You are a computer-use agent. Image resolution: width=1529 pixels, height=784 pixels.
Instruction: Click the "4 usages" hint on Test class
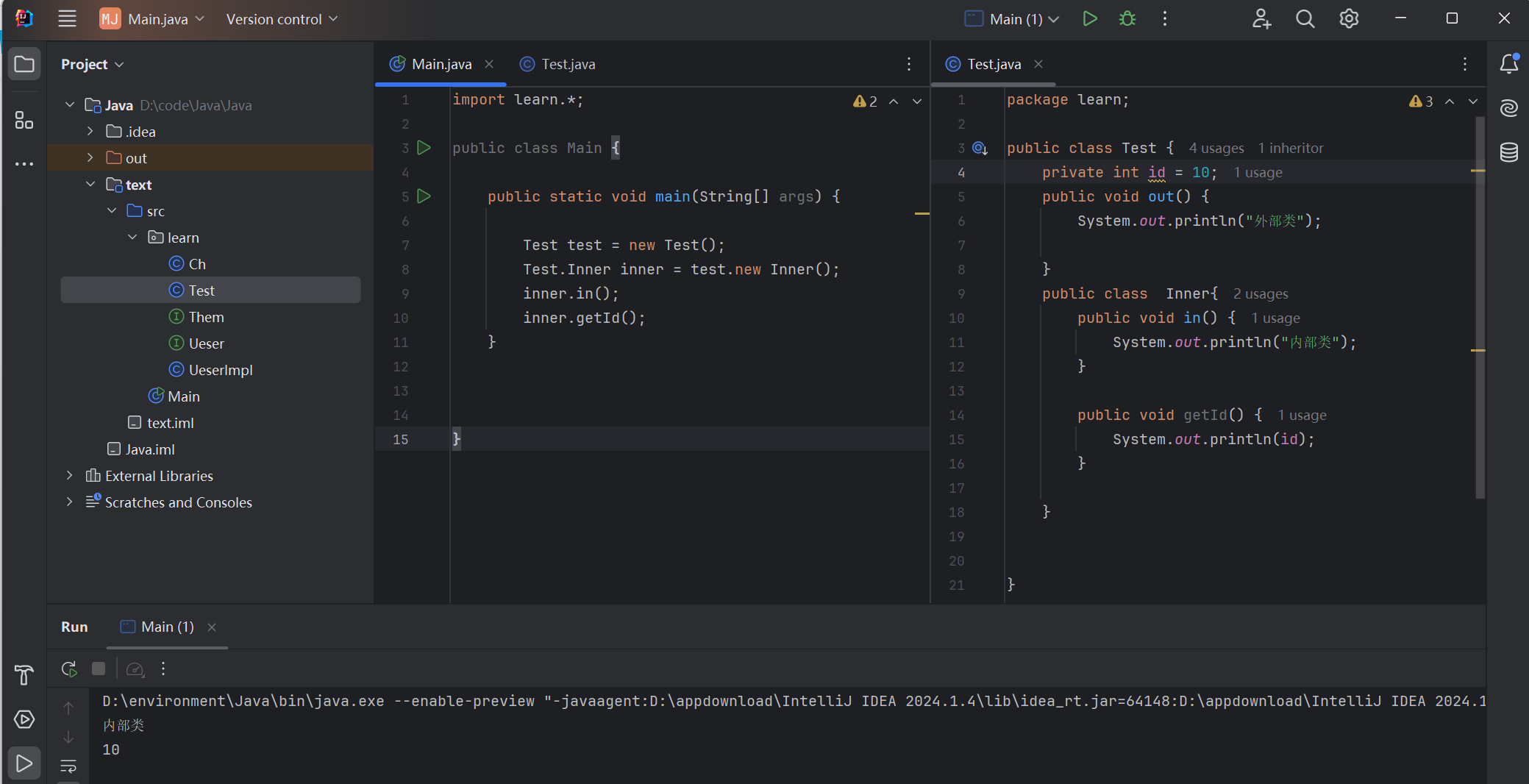click(x=1216, y=149)
